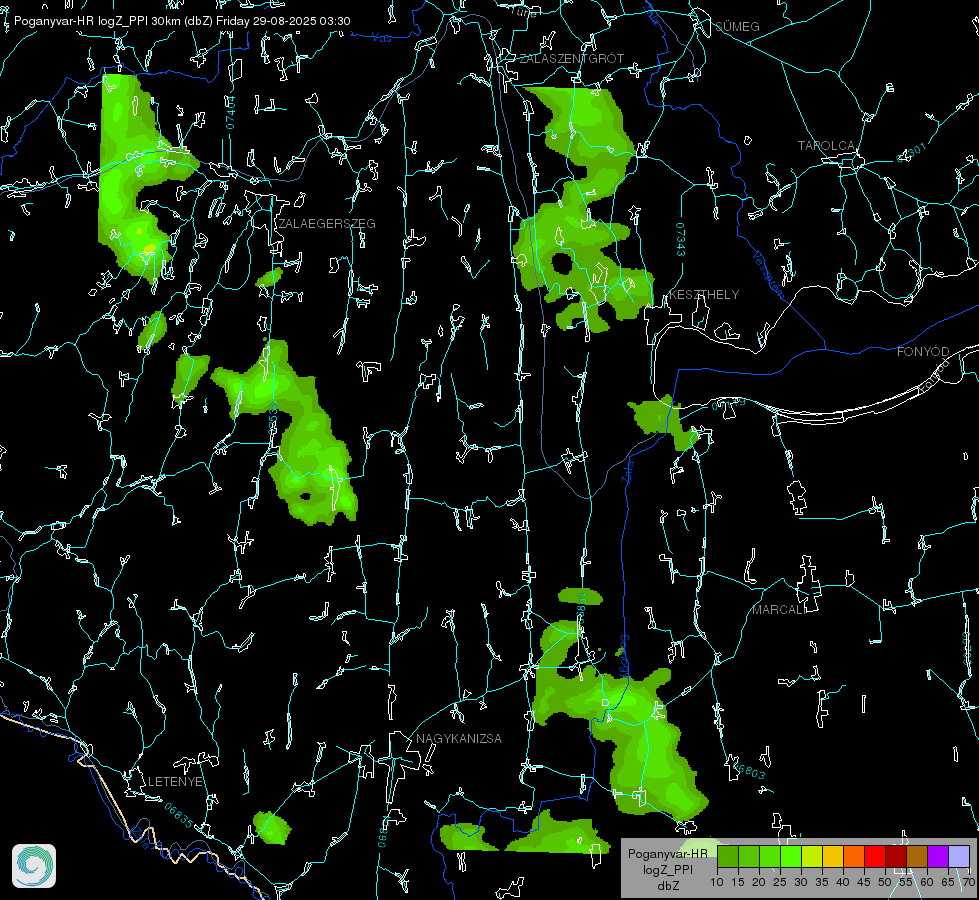Click the LETENYE town label
Viewport: 979px width, 900px height.
pyautogui.click(x=175, y=782)
